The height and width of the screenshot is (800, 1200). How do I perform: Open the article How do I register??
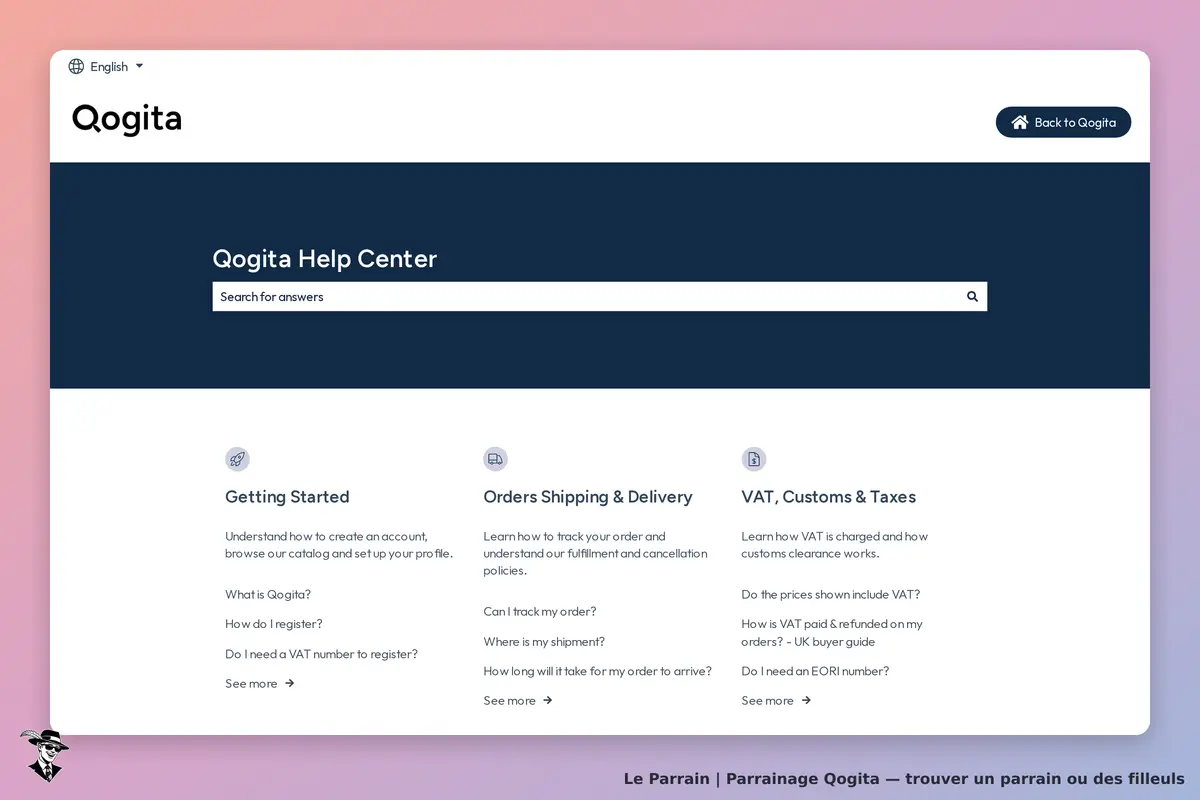coord(274,624)
